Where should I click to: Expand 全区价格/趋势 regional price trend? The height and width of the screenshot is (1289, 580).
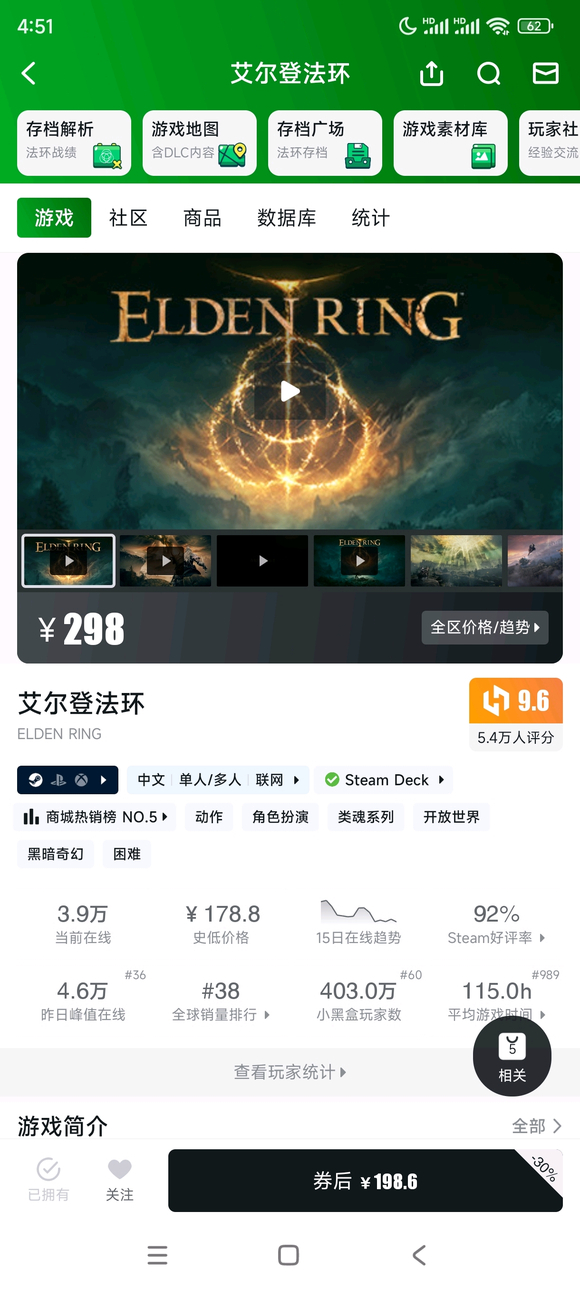[x=485, y=627]
